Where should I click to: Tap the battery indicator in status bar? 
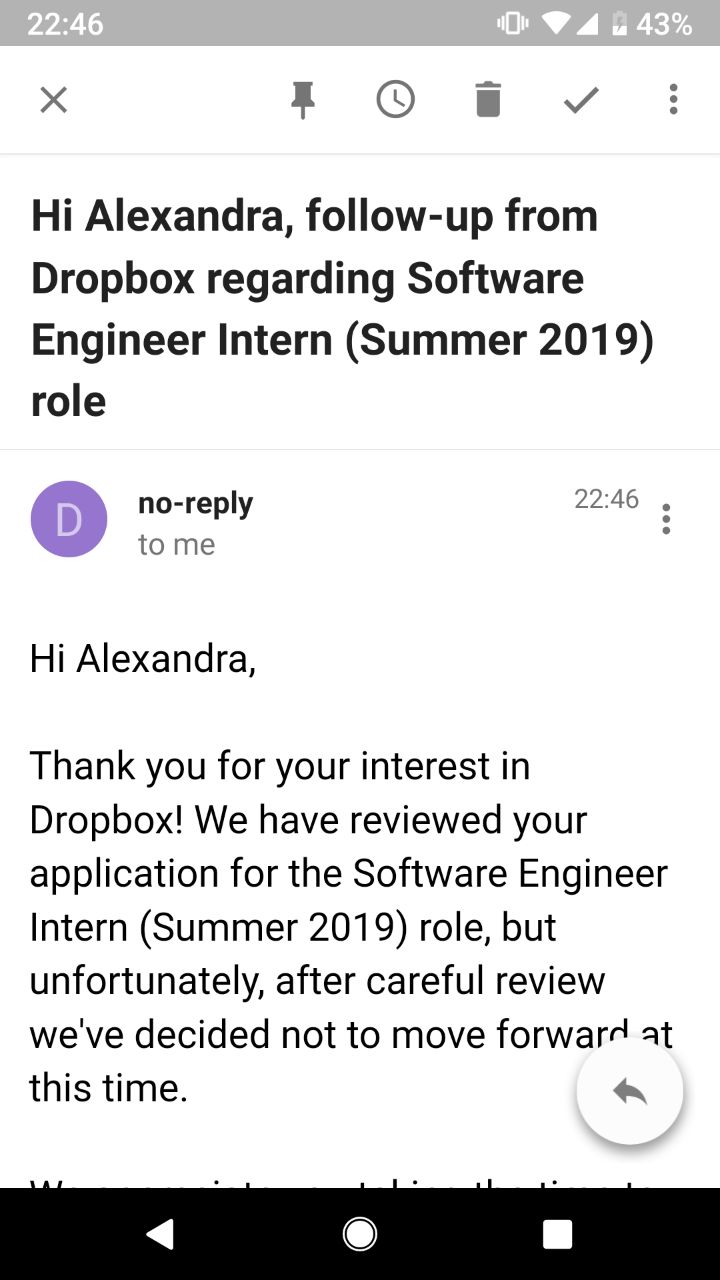621,23
